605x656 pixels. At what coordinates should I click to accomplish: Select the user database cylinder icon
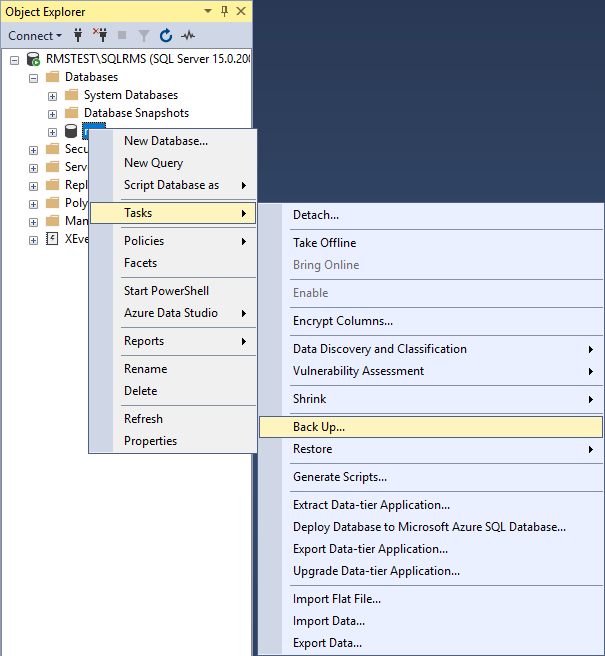71,131
